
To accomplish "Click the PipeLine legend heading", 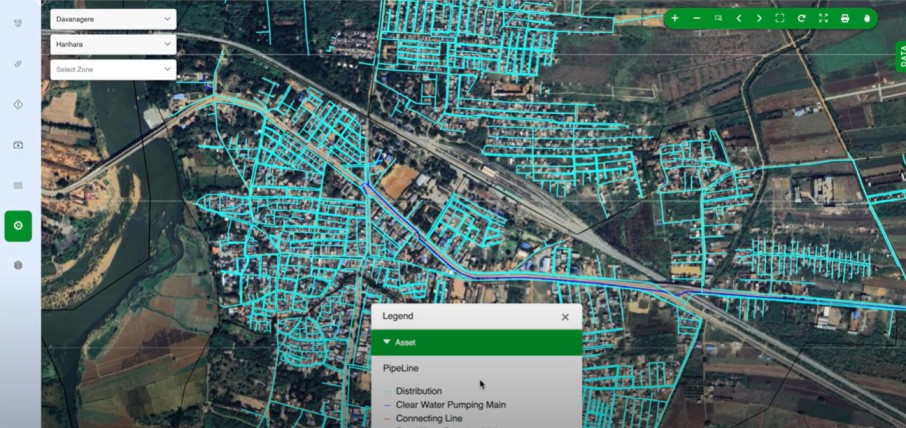I will 400,368.
